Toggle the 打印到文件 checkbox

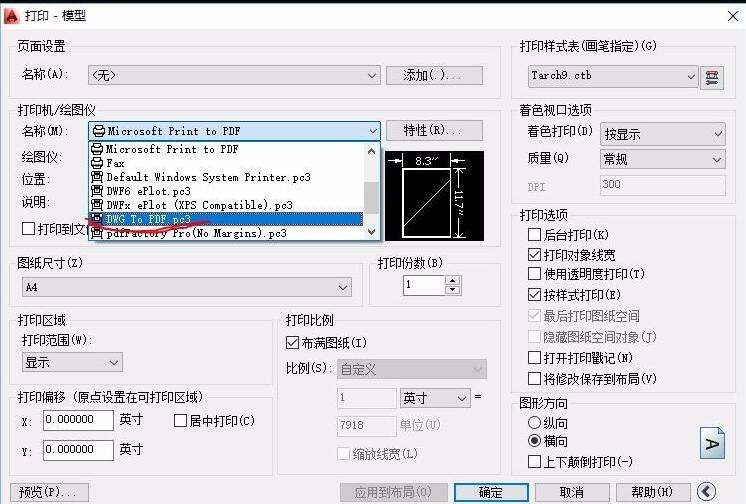click(29, 228)
